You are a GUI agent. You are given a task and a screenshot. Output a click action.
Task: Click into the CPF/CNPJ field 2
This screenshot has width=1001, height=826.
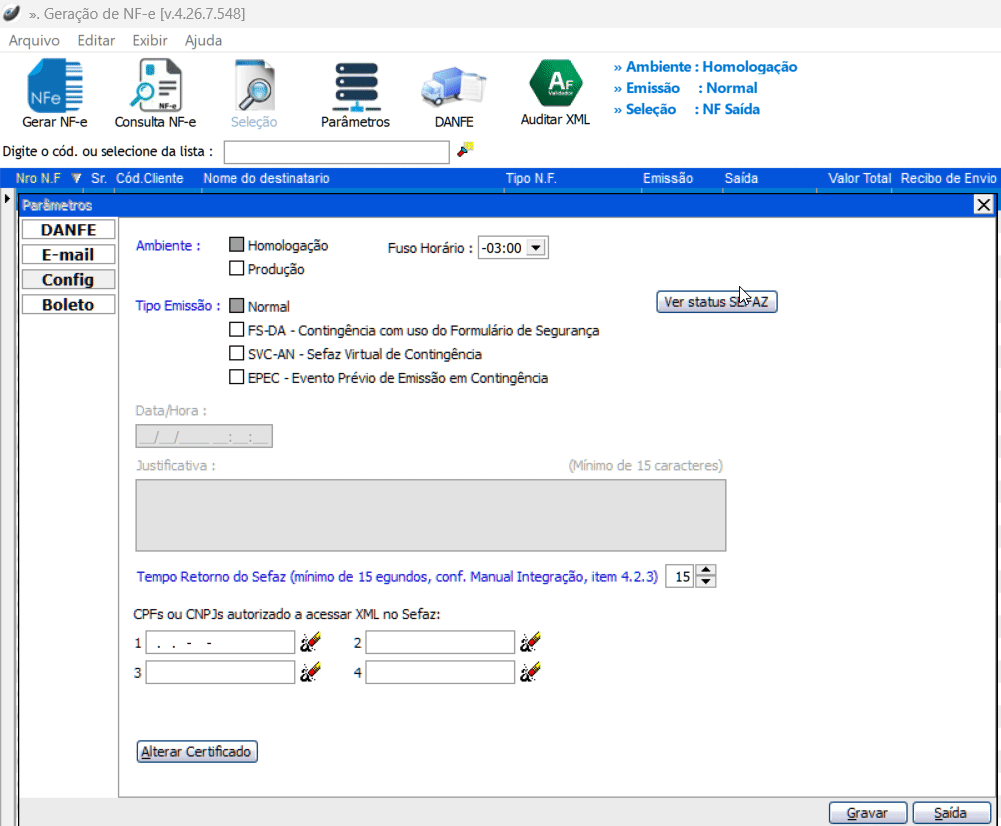click(x=440, y=642)
